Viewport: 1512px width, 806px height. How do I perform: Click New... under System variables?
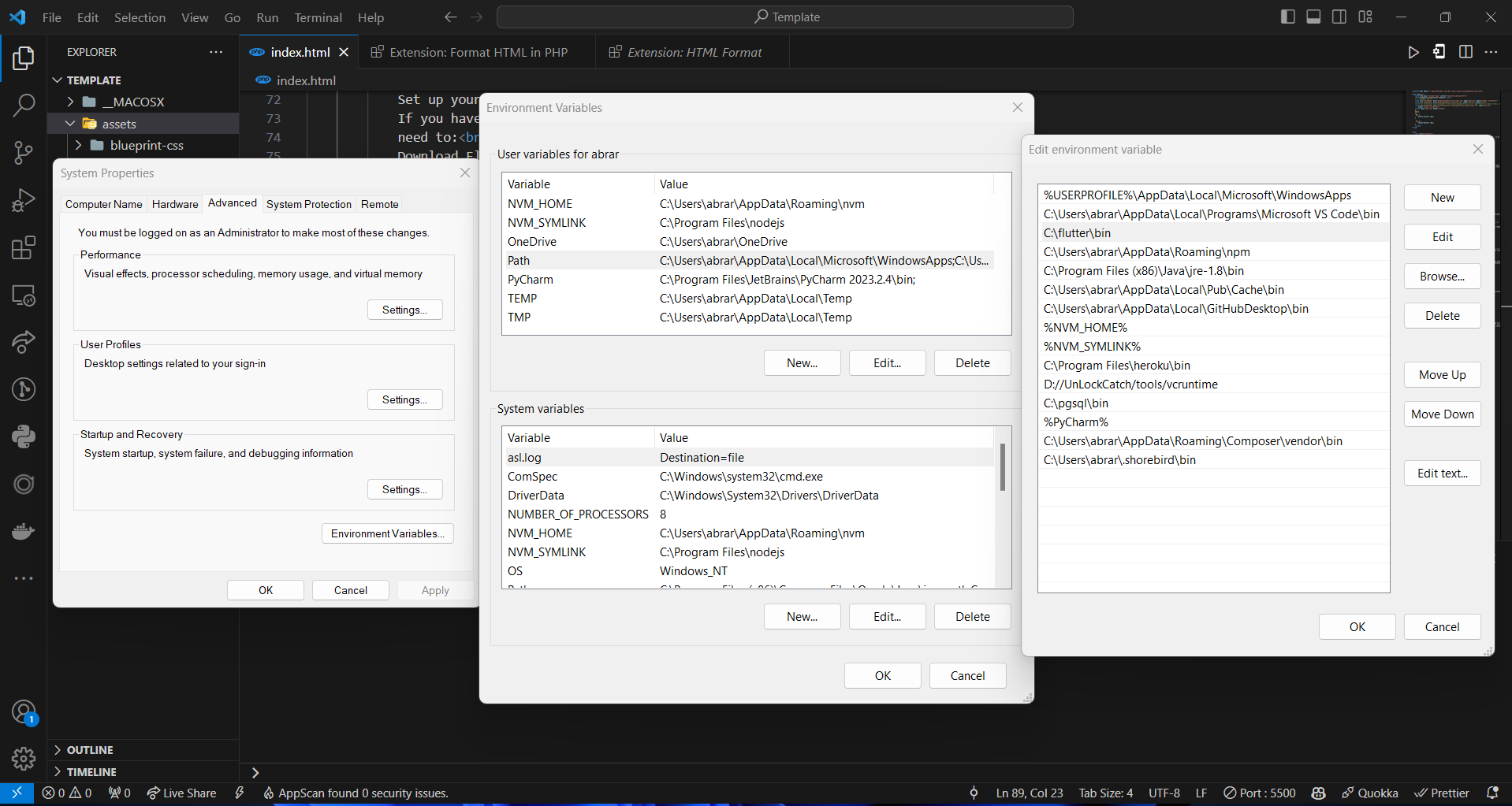(803, 617)
